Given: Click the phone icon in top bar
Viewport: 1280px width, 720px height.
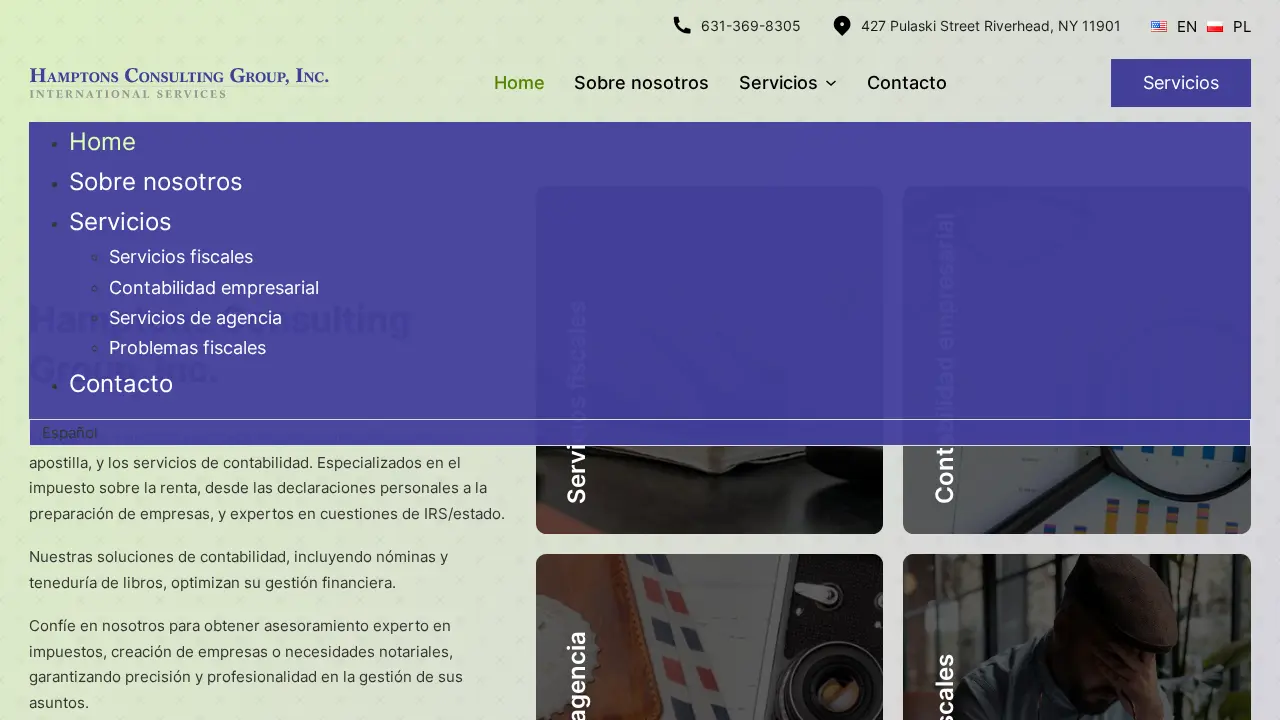Looking at the screenshot, I should point(682,25).
